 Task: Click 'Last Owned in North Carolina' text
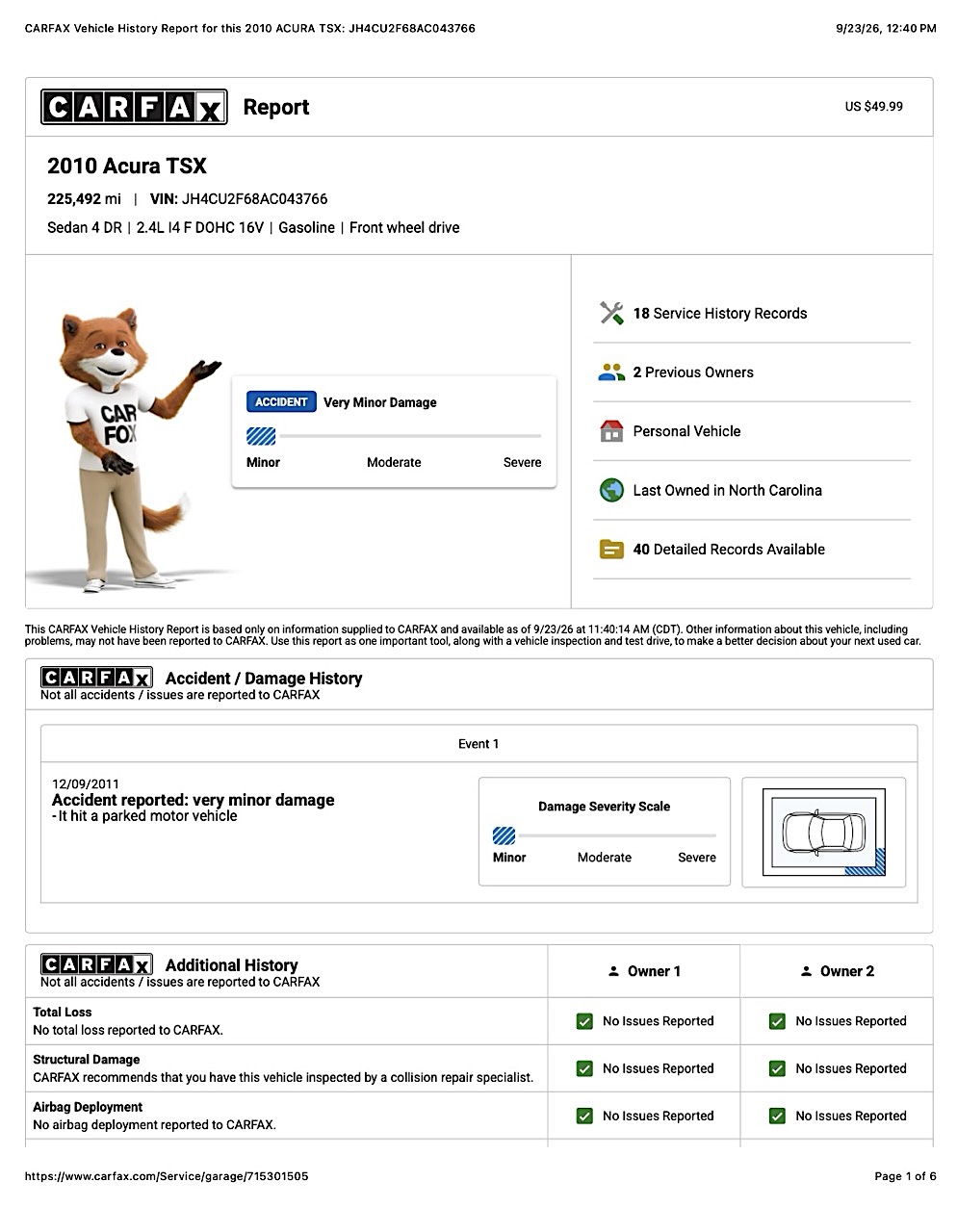pyautogui.click(x=728, y=490)
